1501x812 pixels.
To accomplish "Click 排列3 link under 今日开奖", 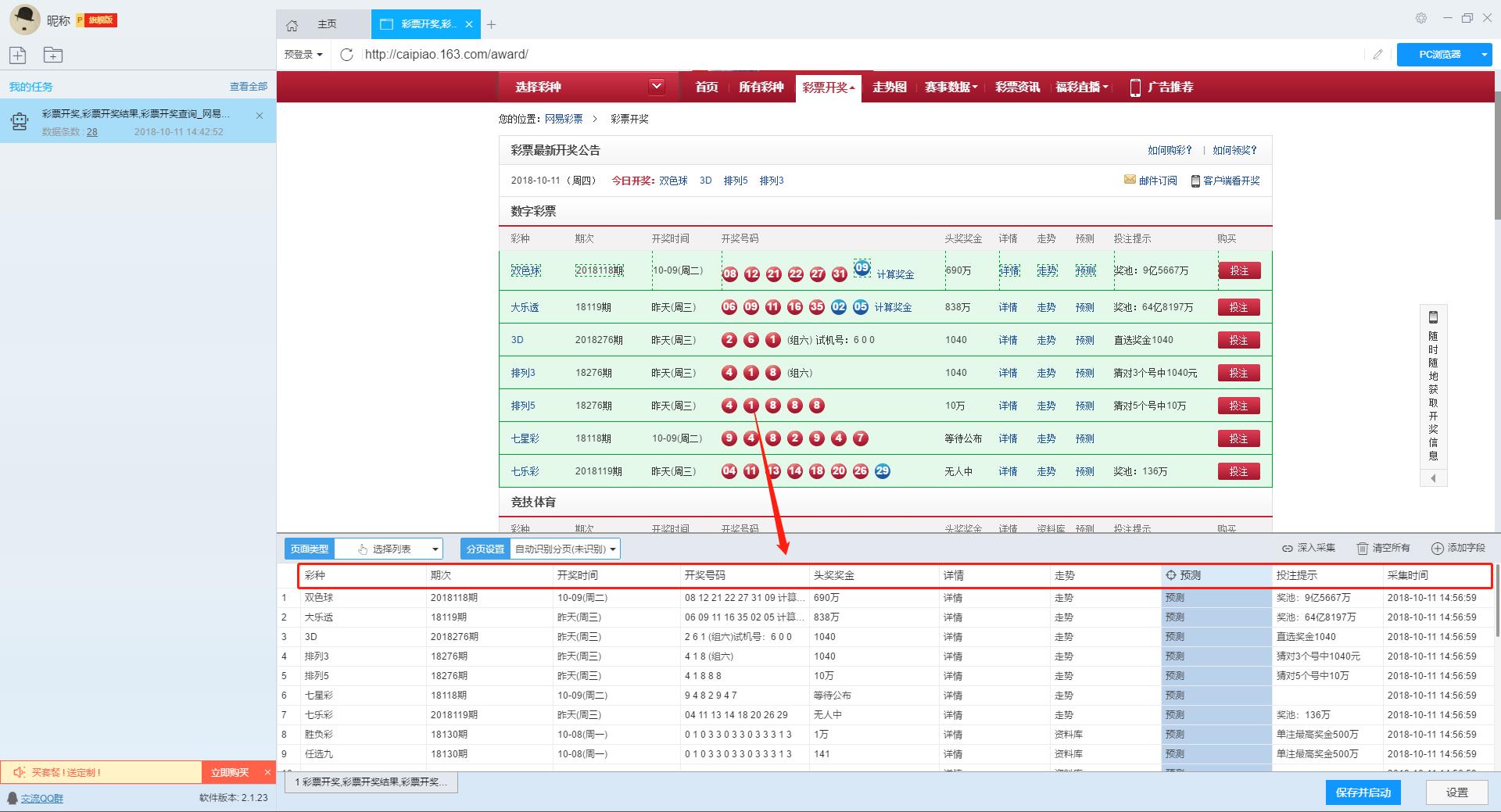I will 772,181.
